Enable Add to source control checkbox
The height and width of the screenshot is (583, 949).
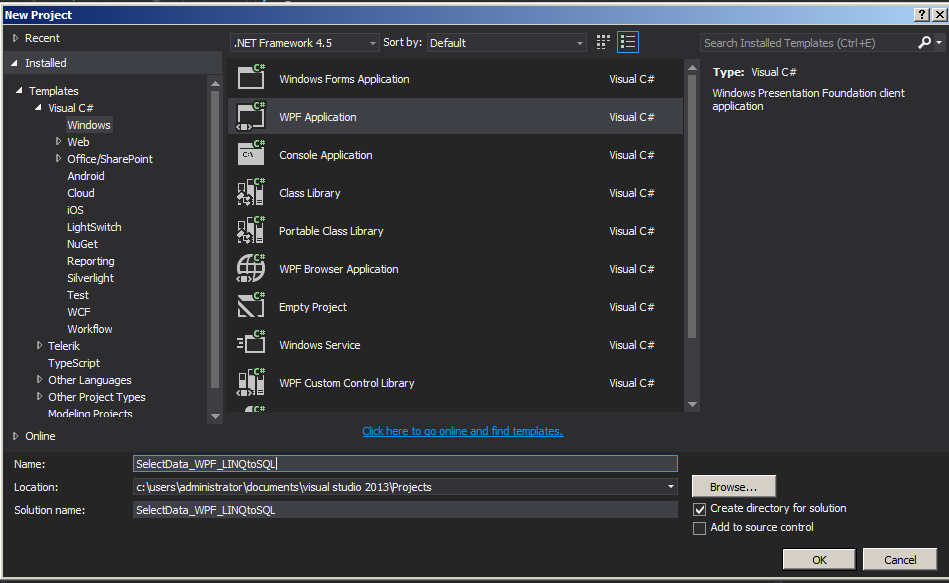[x=700, y=528]
